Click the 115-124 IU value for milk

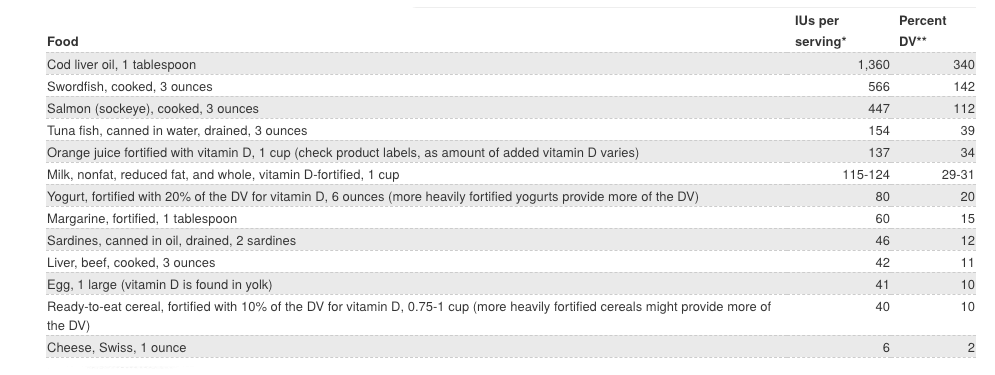click(866, 174)
